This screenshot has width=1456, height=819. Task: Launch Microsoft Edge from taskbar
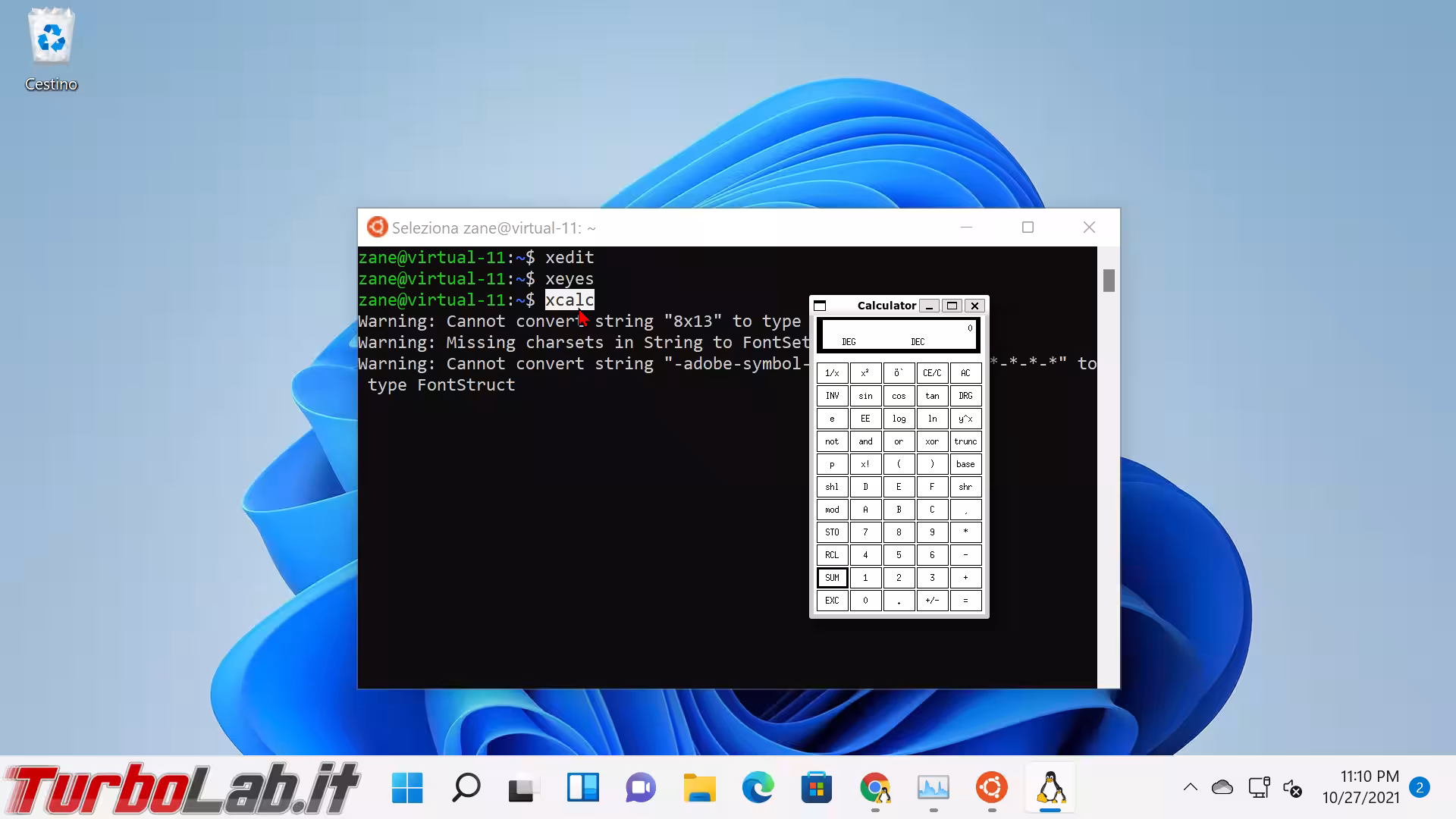(x=758, y=788)
